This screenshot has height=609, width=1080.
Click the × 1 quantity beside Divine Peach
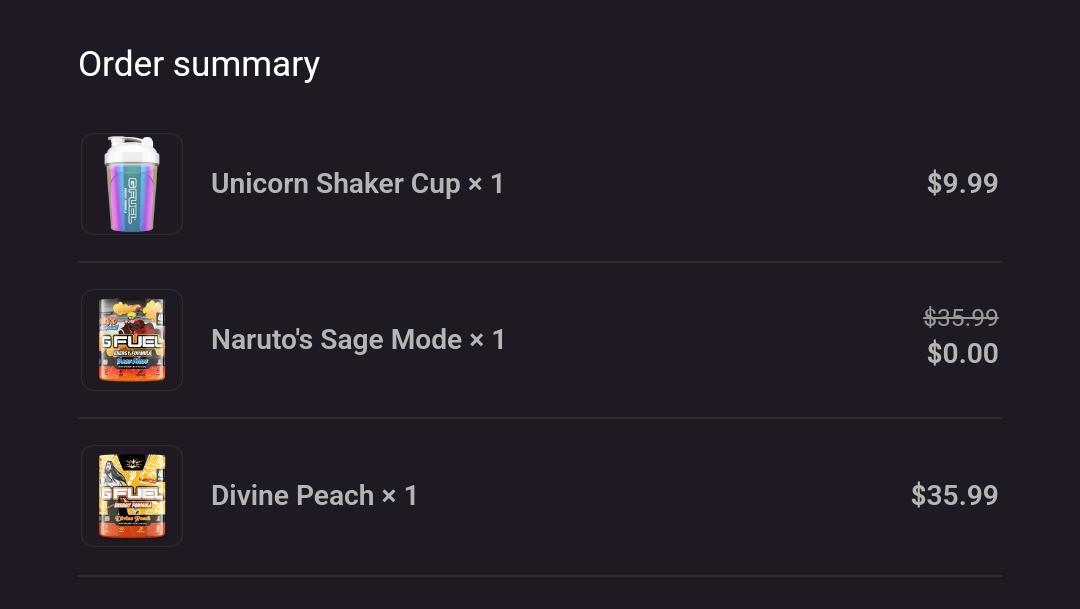tap(400, 495)
